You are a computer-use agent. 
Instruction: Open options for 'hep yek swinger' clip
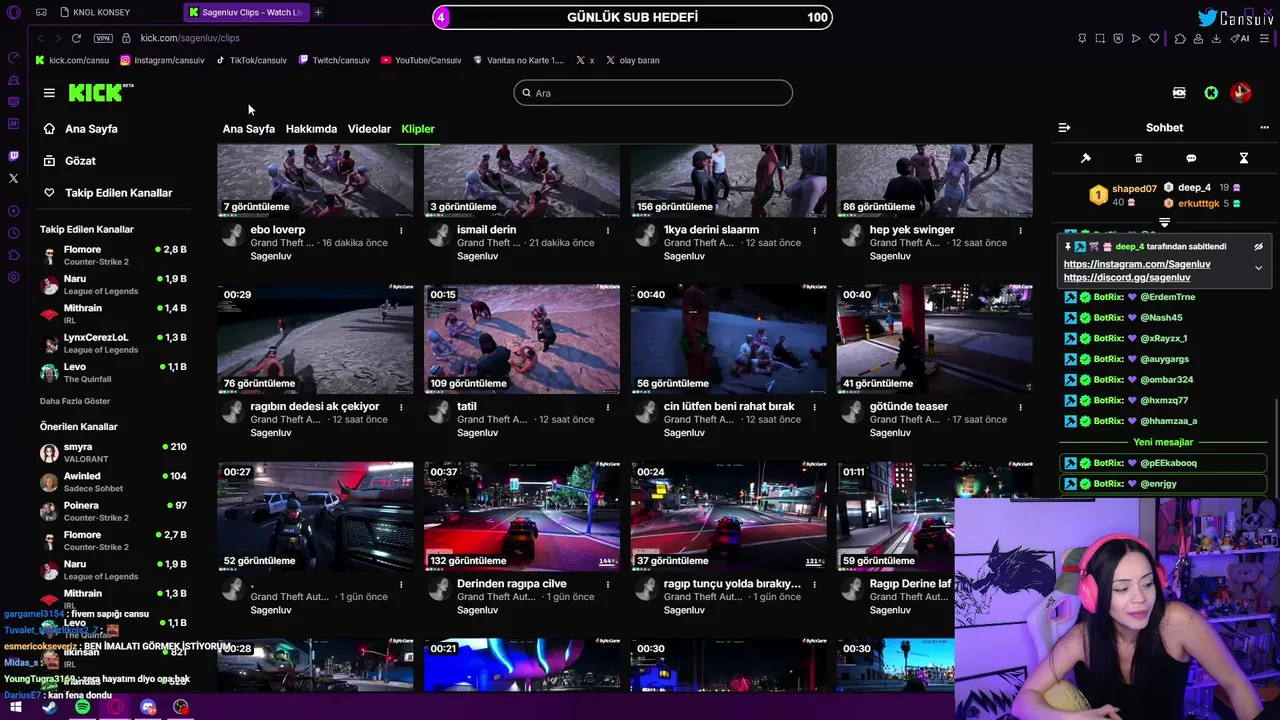tap(1020, 230)
